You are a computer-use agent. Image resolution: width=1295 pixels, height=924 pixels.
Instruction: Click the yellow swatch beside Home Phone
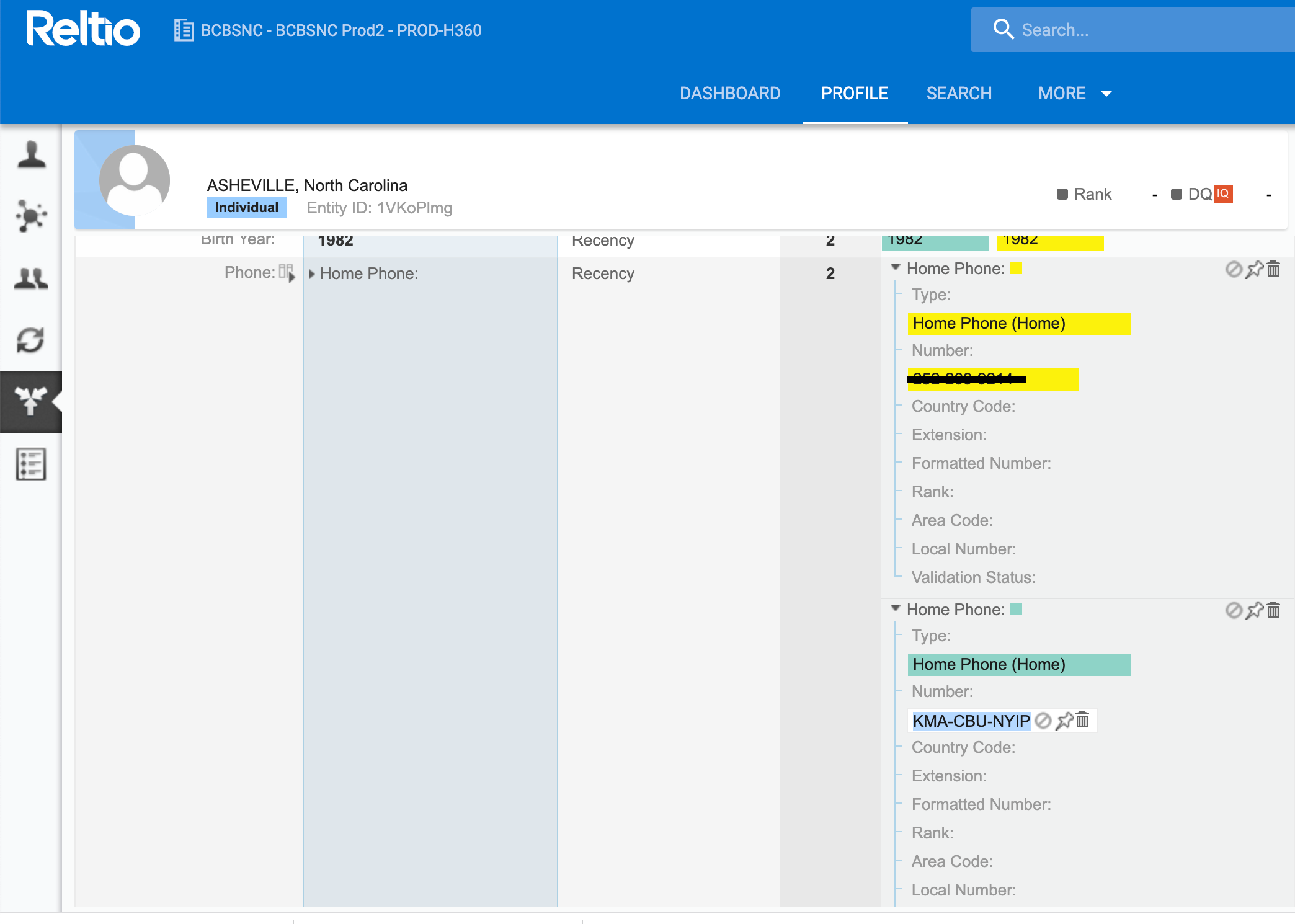pos(1016,268)
